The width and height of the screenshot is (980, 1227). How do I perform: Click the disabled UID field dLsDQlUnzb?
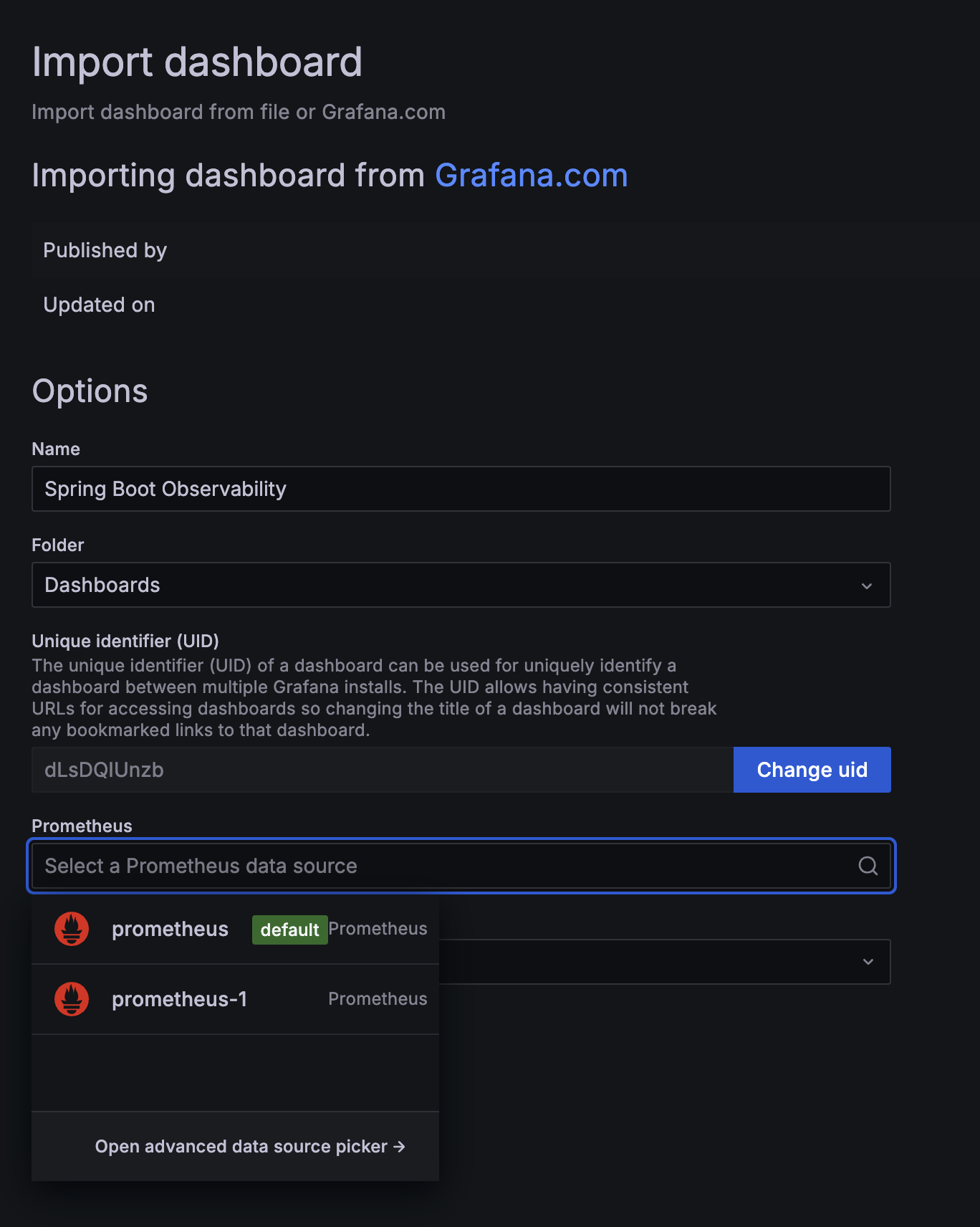coord(383,770)
